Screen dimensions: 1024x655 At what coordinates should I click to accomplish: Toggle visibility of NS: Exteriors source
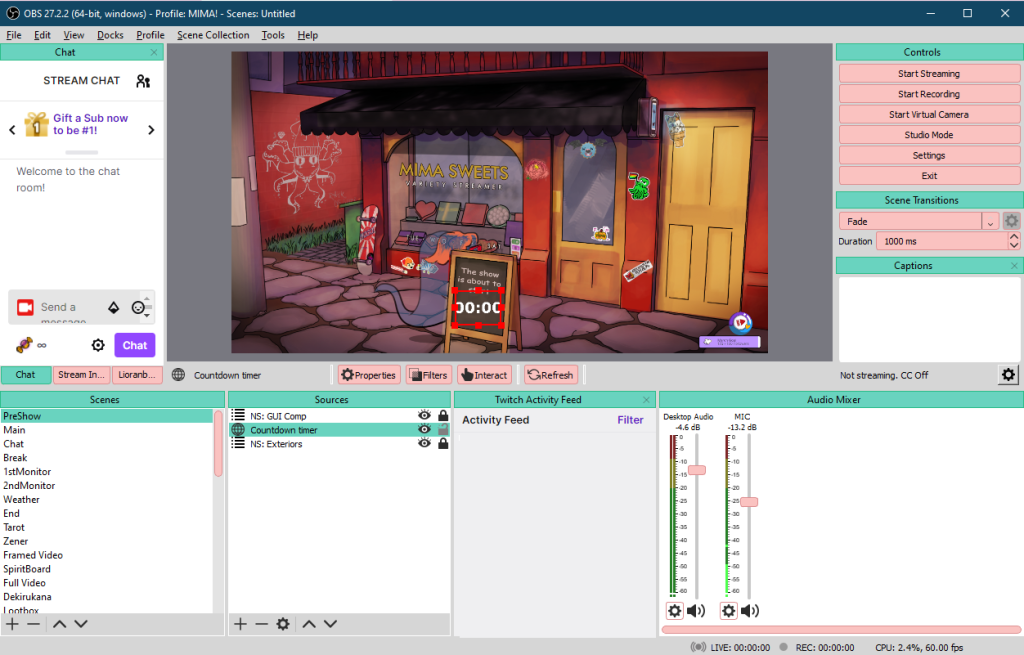(425, 444)
